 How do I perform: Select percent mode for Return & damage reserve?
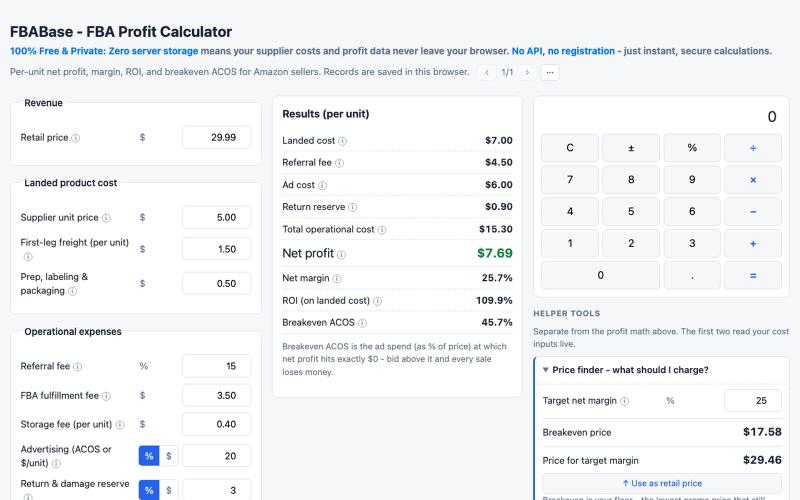[149, 490]
